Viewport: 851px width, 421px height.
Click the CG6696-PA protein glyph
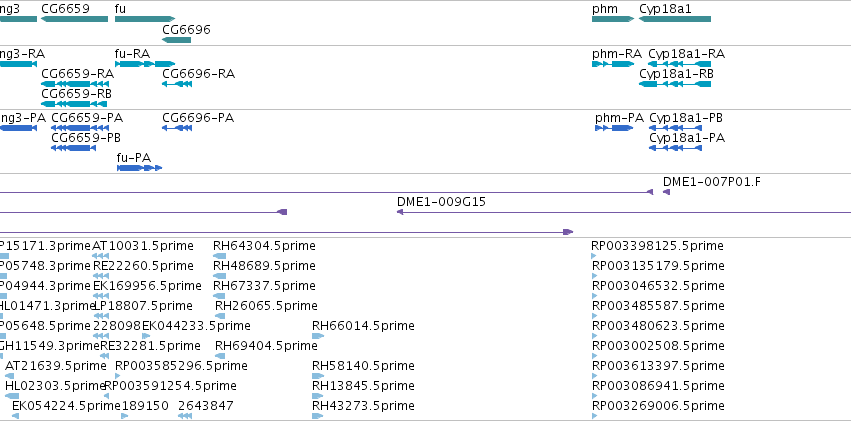pos(177,128)
